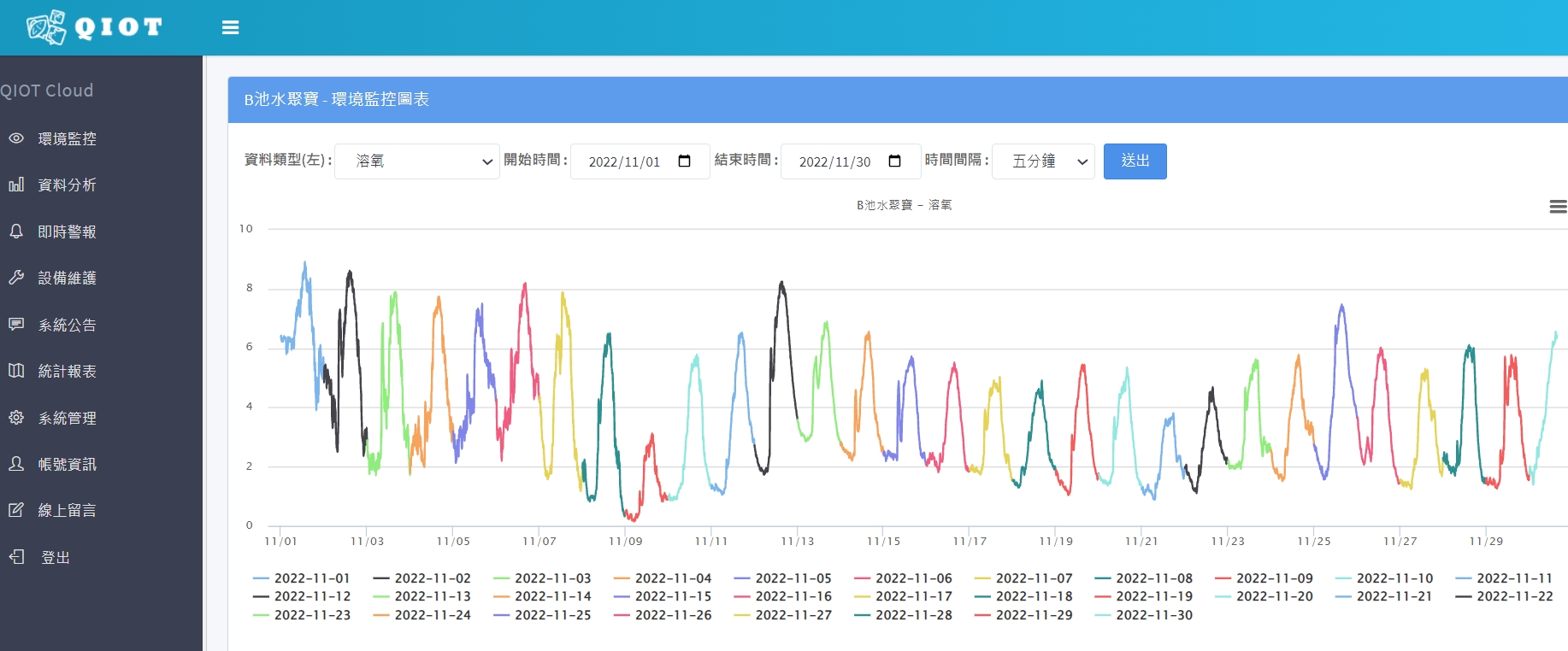This screenshot has height=651, width=1568.
Task: Click the end date field 2022/11/30
Action: [x=851, y=161]
